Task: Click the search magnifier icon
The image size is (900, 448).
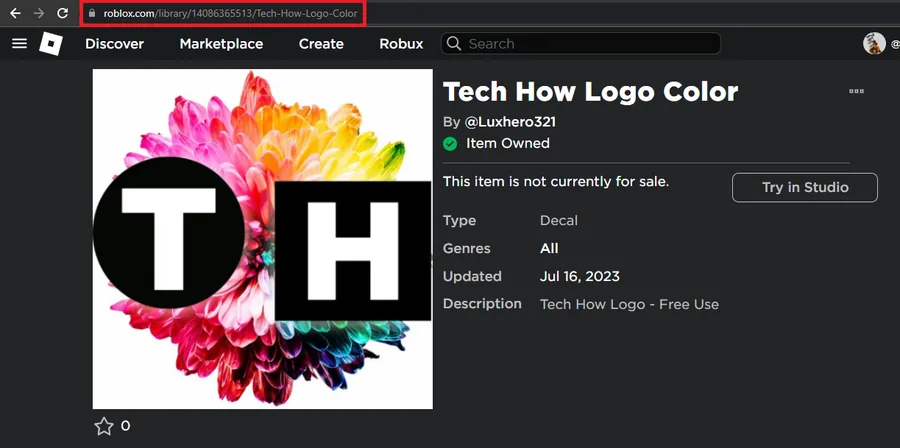Action: 453,44
